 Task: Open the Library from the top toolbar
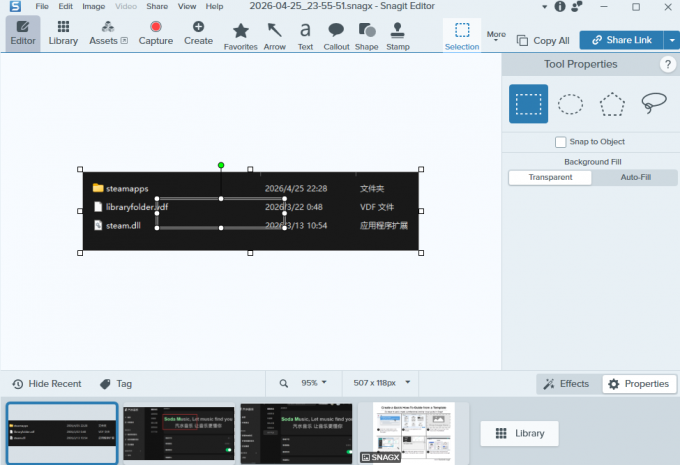pyautogui.click(x=63, y=33)
